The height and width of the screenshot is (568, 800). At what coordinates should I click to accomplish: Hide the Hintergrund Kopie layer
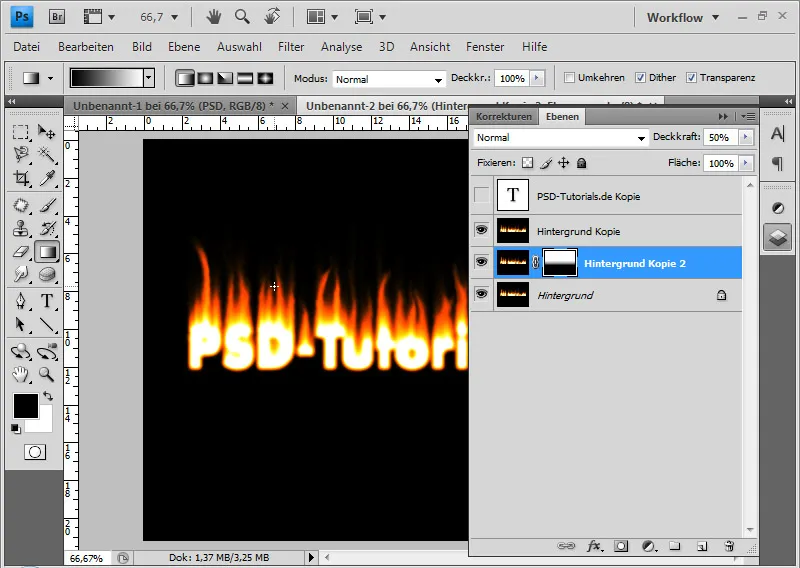[x=482, y=230]
